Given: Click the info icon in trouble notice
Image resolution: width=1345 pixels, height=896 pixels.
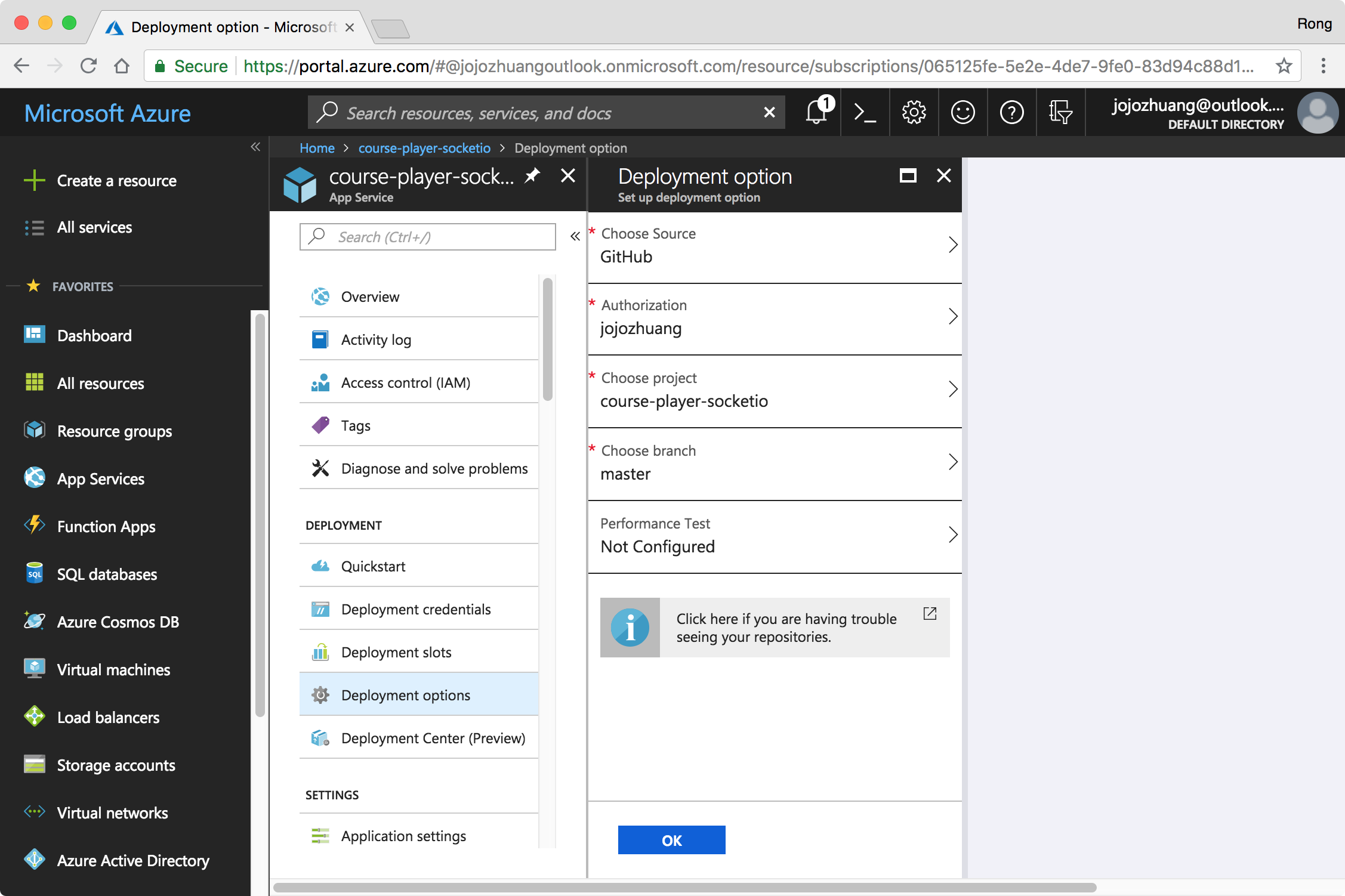Looking at the screenshot, I should (x=630, y=628).
